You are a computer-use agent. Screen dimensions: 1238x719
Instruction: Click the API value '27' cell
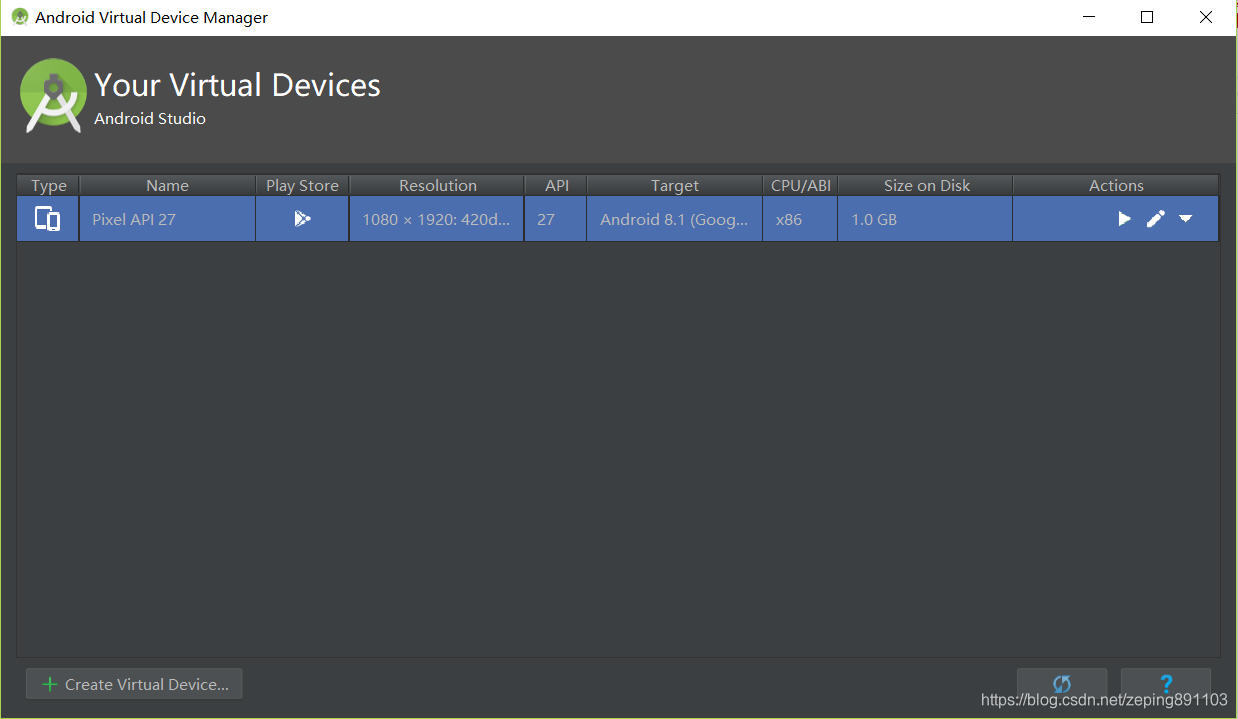(x=556, y=219)
